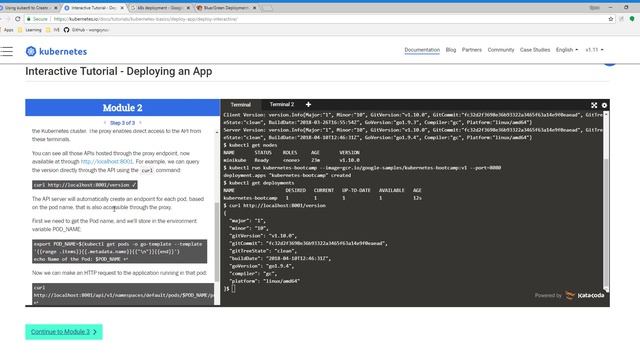Viewport: 640px width, 360px height.
Task: Switch to the Terminal tab
Action: point(240,104)
